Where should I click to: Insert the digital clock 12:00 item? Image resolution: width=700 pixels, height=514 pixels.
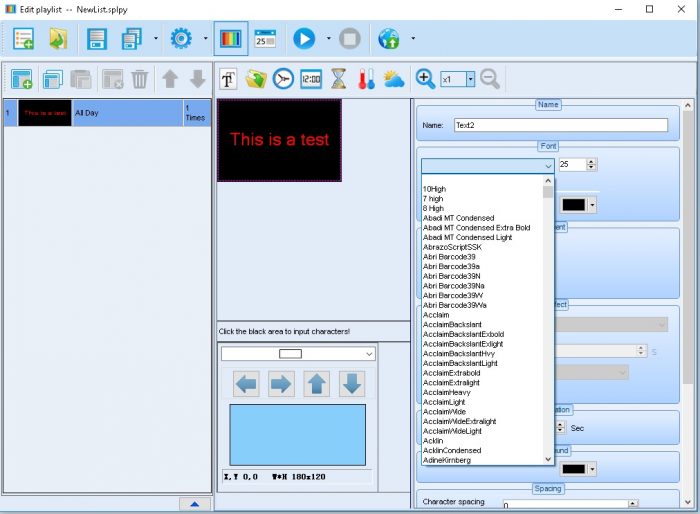coord(311,79)
